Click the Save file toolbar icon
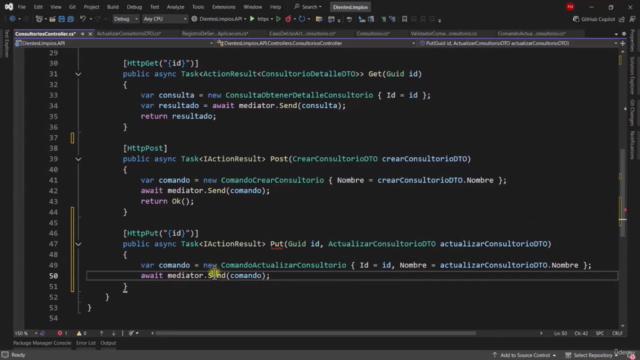 [61, 19]
